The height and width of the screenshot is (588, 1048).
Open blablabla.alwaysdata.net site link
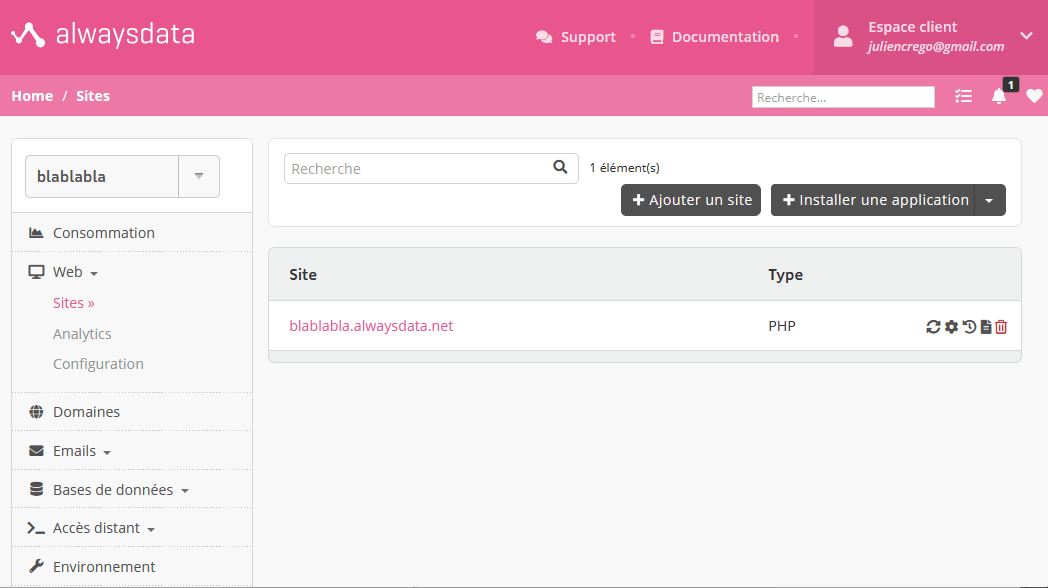pos(371,325)
